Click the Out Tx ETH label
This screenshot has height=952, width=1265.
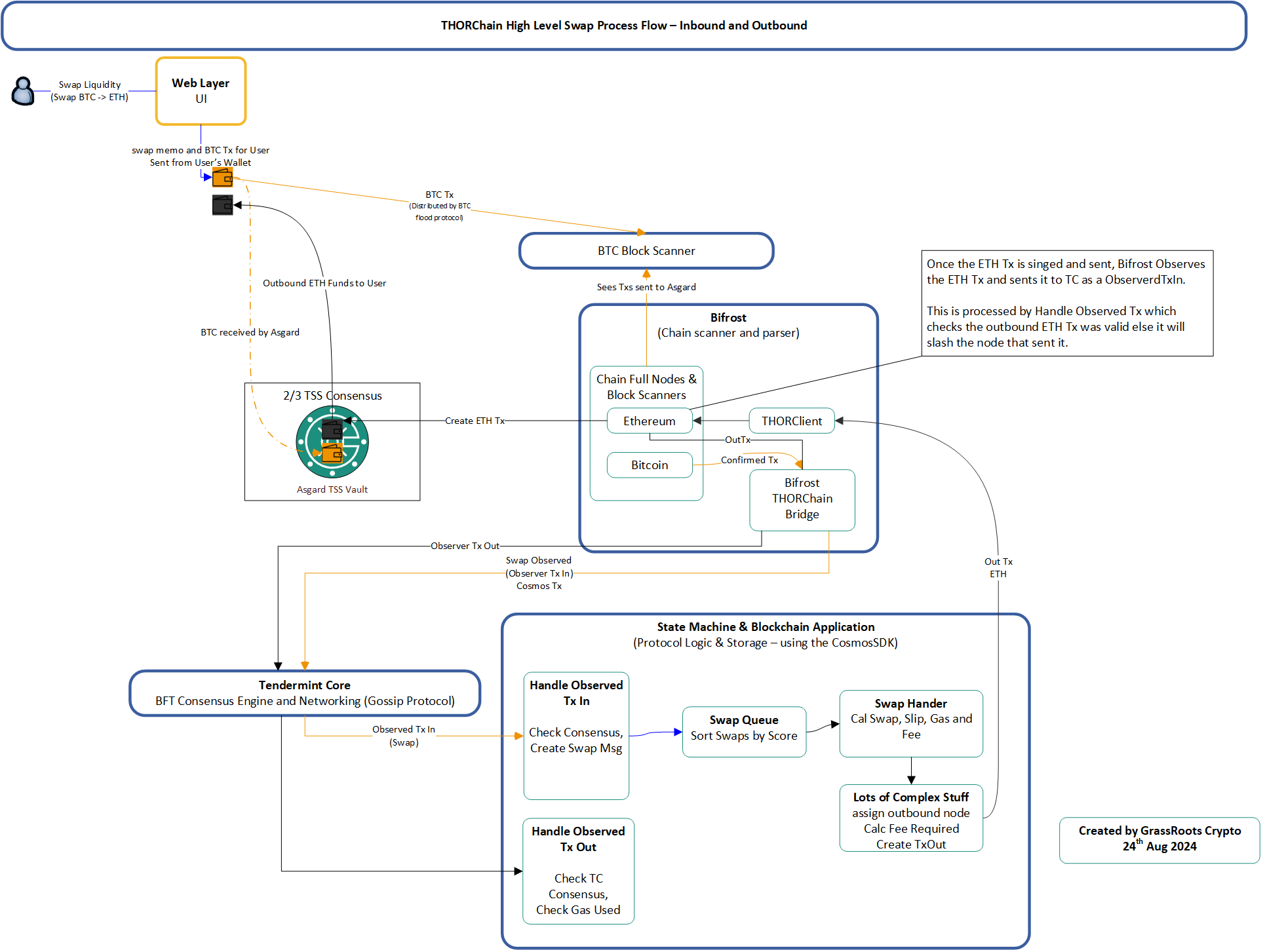tap(998, 567)
